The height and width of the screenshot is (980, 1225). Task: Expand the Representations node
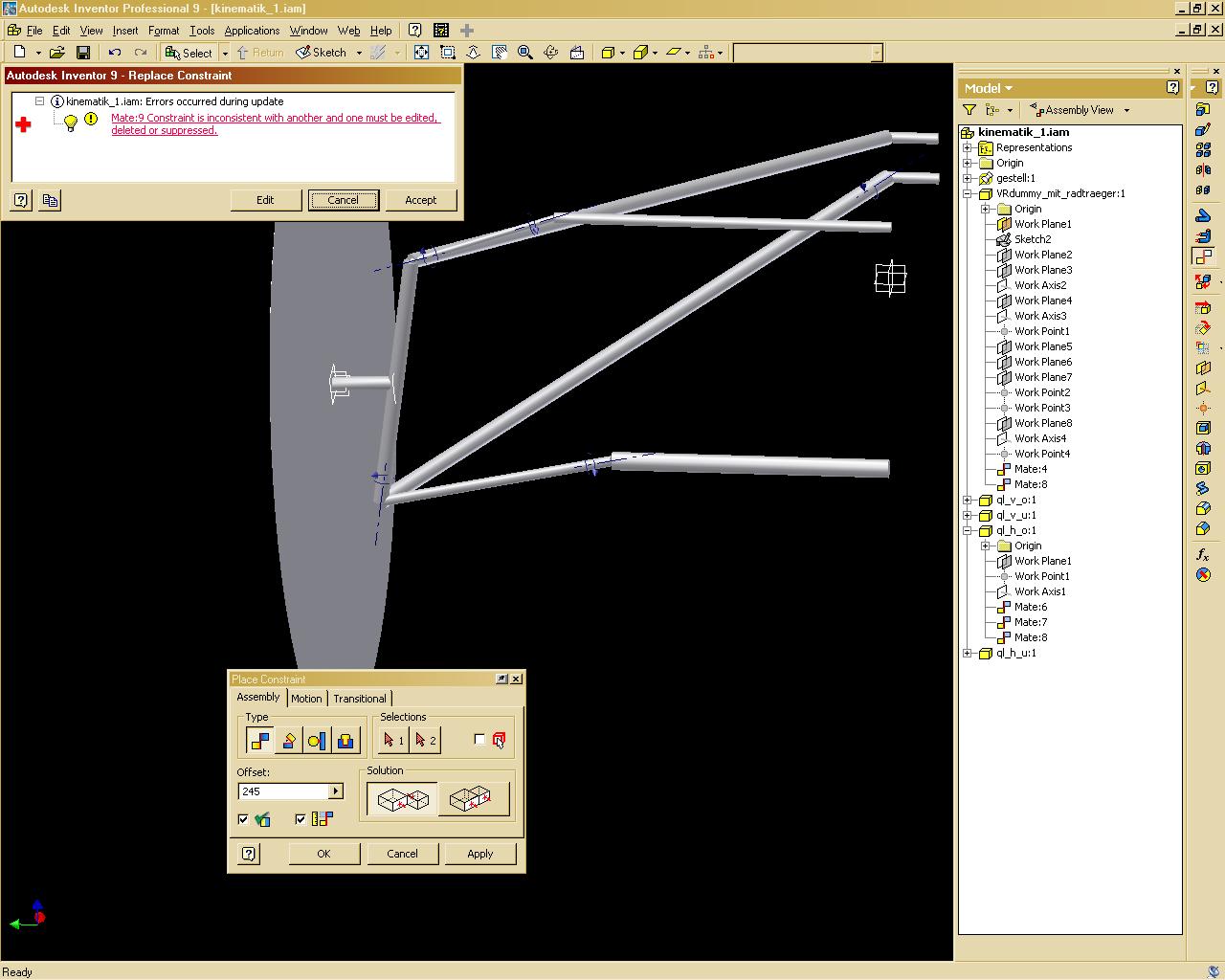[x=968, y=147]
